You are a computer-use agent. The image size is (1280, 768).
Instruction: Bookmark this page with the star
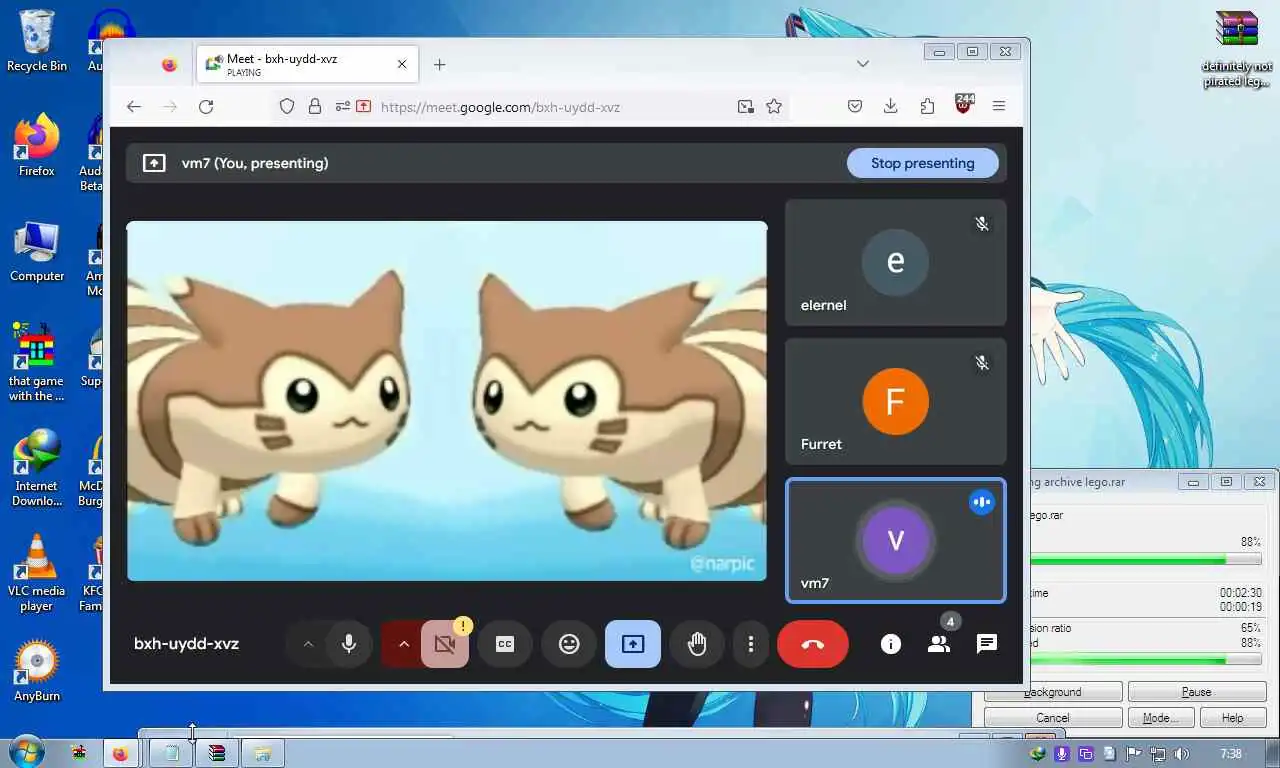[774, 107]
